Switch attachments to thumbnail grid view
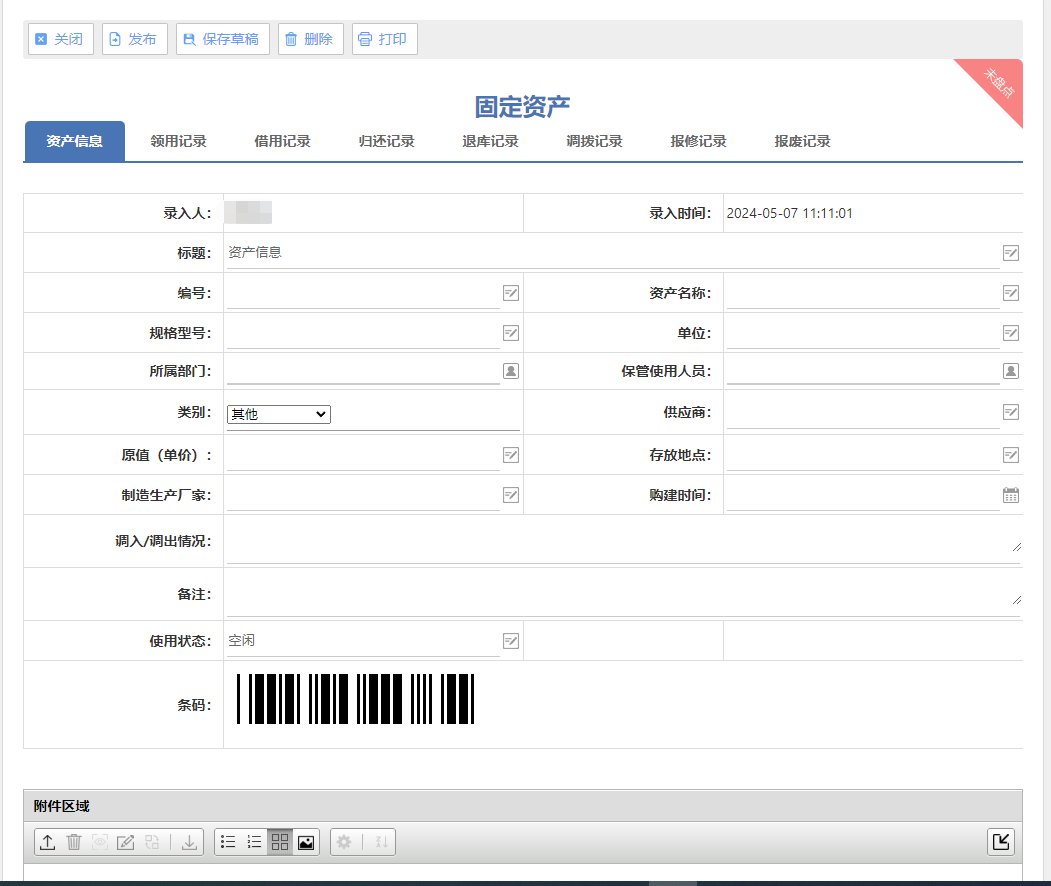Screen dimensions: 1051x886 click(280, 842)
